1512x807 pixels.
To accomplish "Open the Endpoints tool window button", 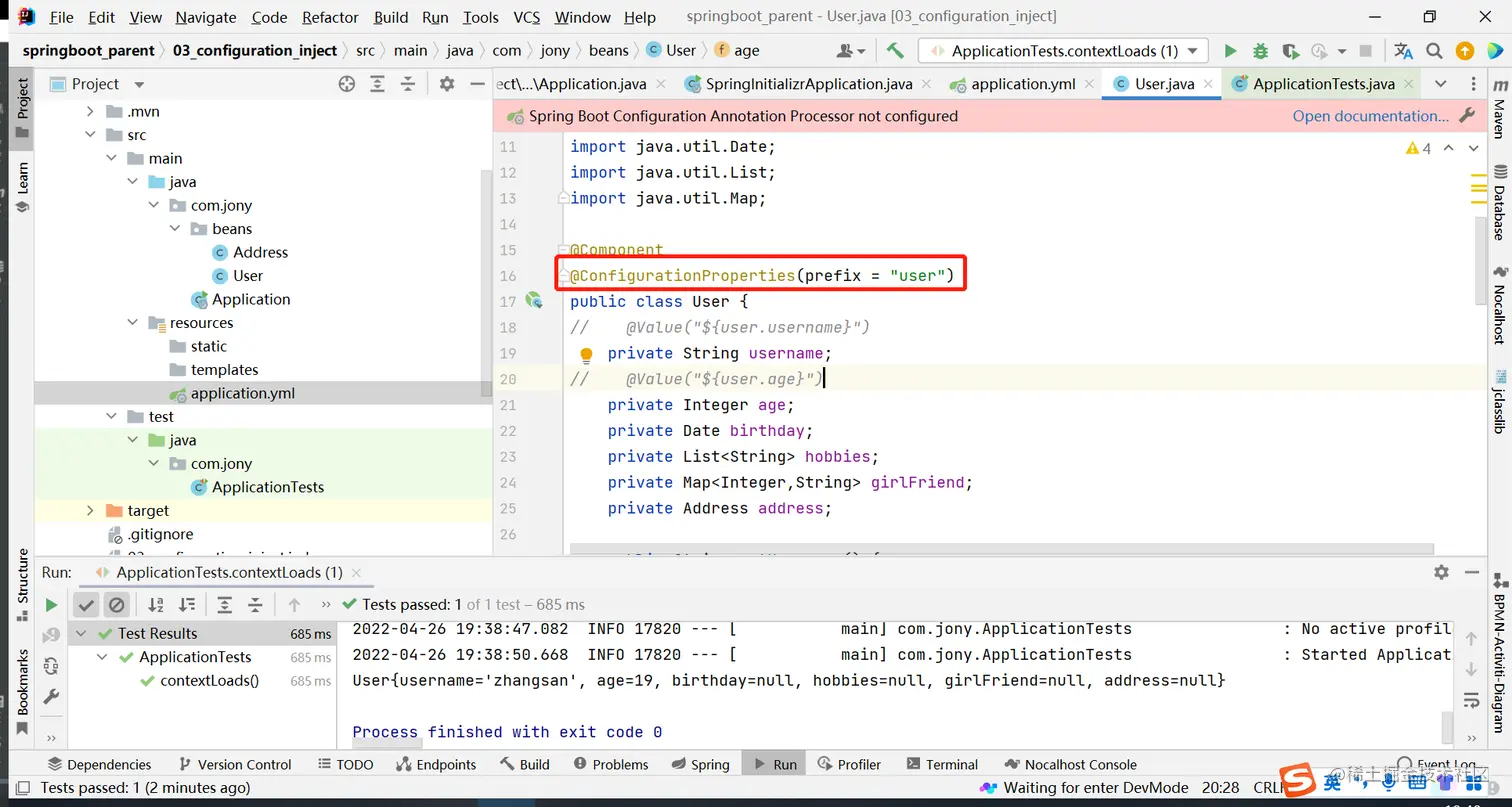I will (436, 765).
